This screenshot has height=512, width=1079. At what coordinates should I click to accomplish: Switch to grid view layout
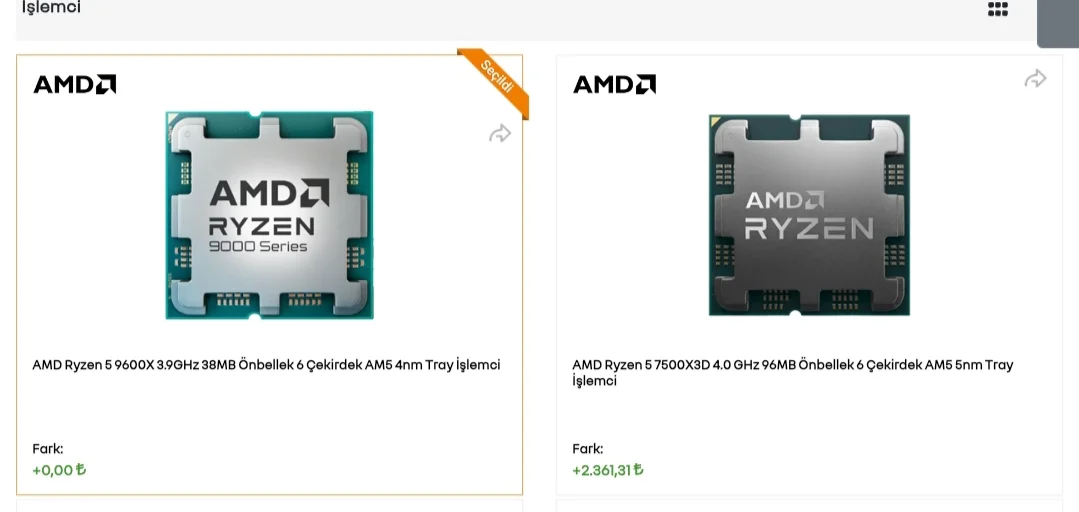click(997, 10)
